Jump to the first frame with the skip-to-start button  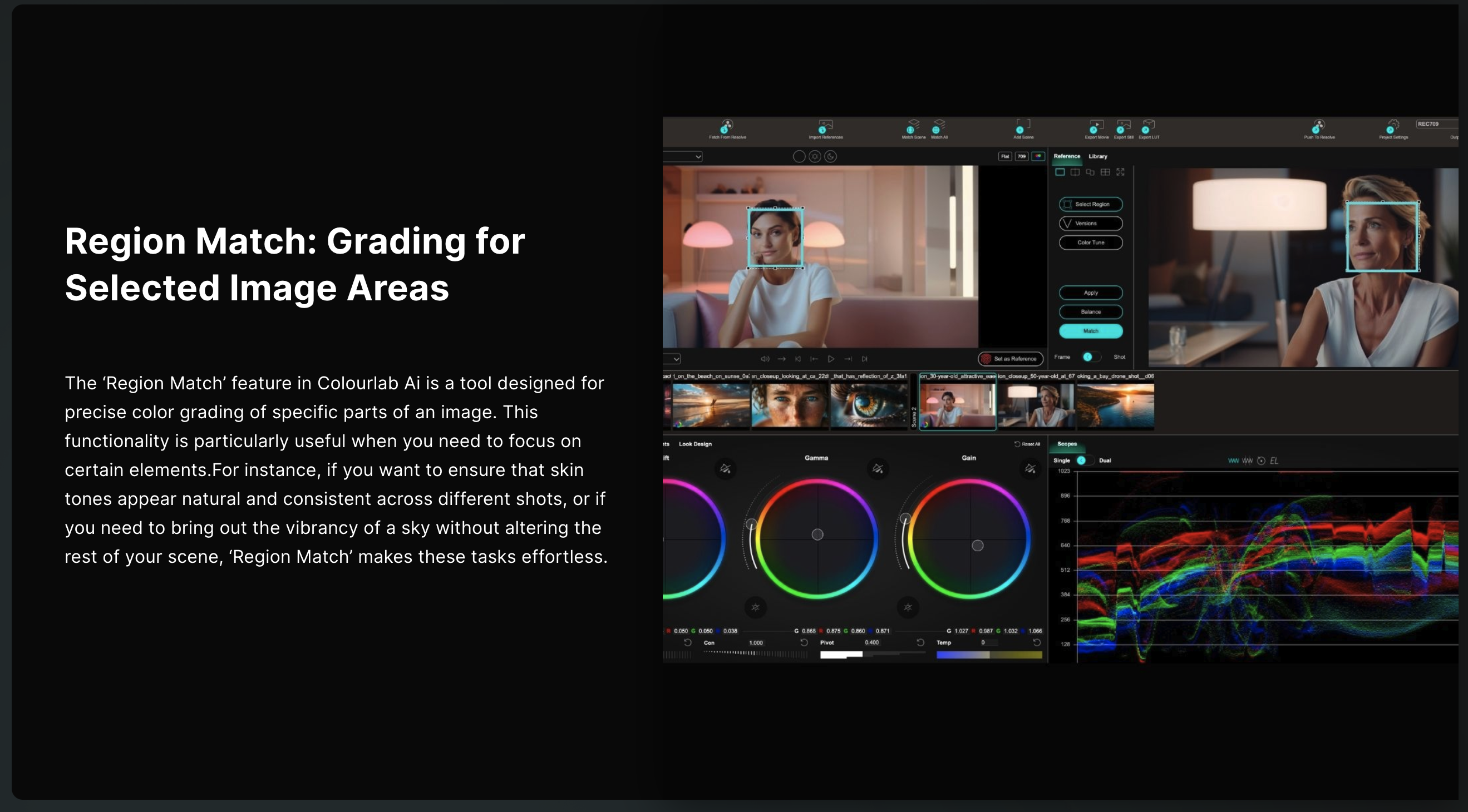pyautogui.click(x=798, y=359)
